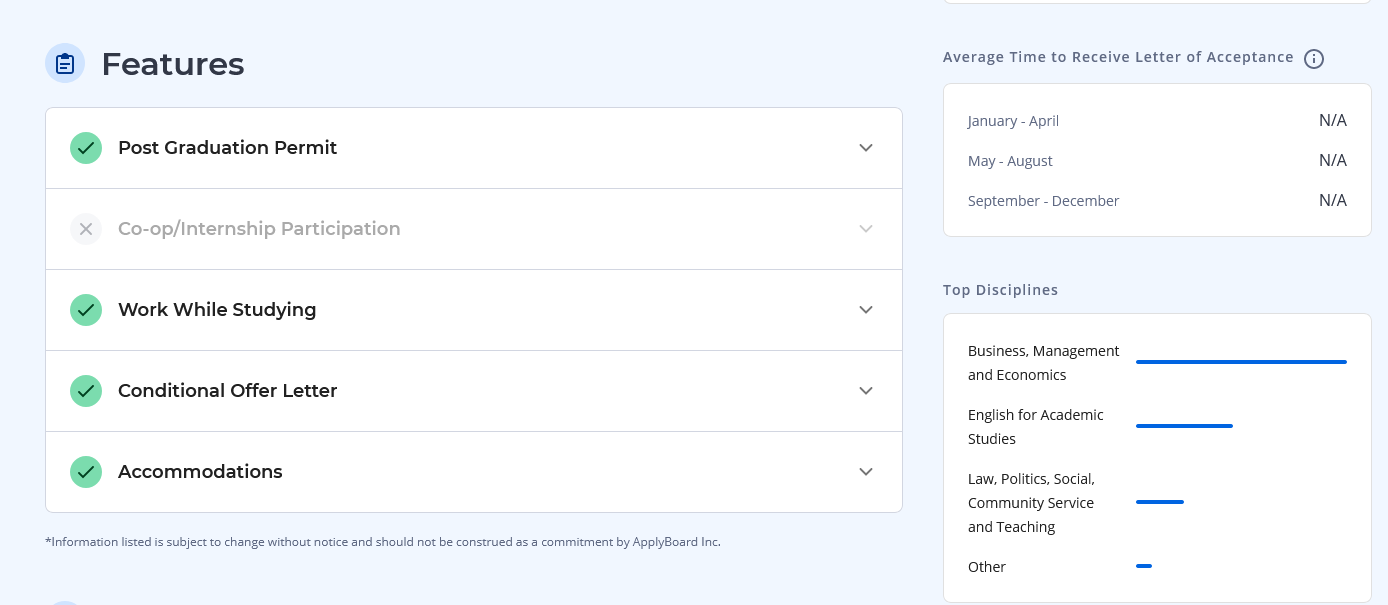Click the English for Academic Studies bar
Viewport: 1388px width, 605px height.
(x=1184, y=426)
